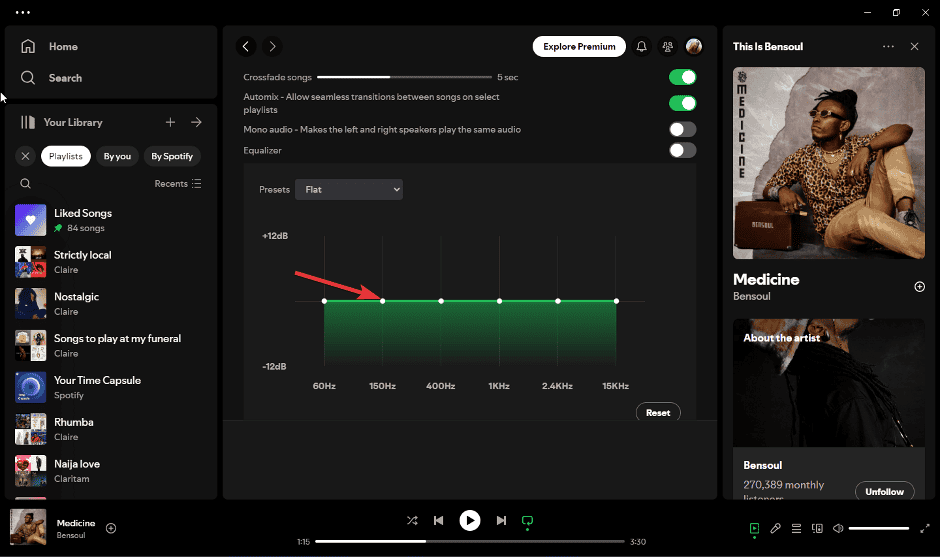This screenshot has height=557, width=940.
Task: Open the play queue
Action: pyautogui.click(x=796, y=528)
